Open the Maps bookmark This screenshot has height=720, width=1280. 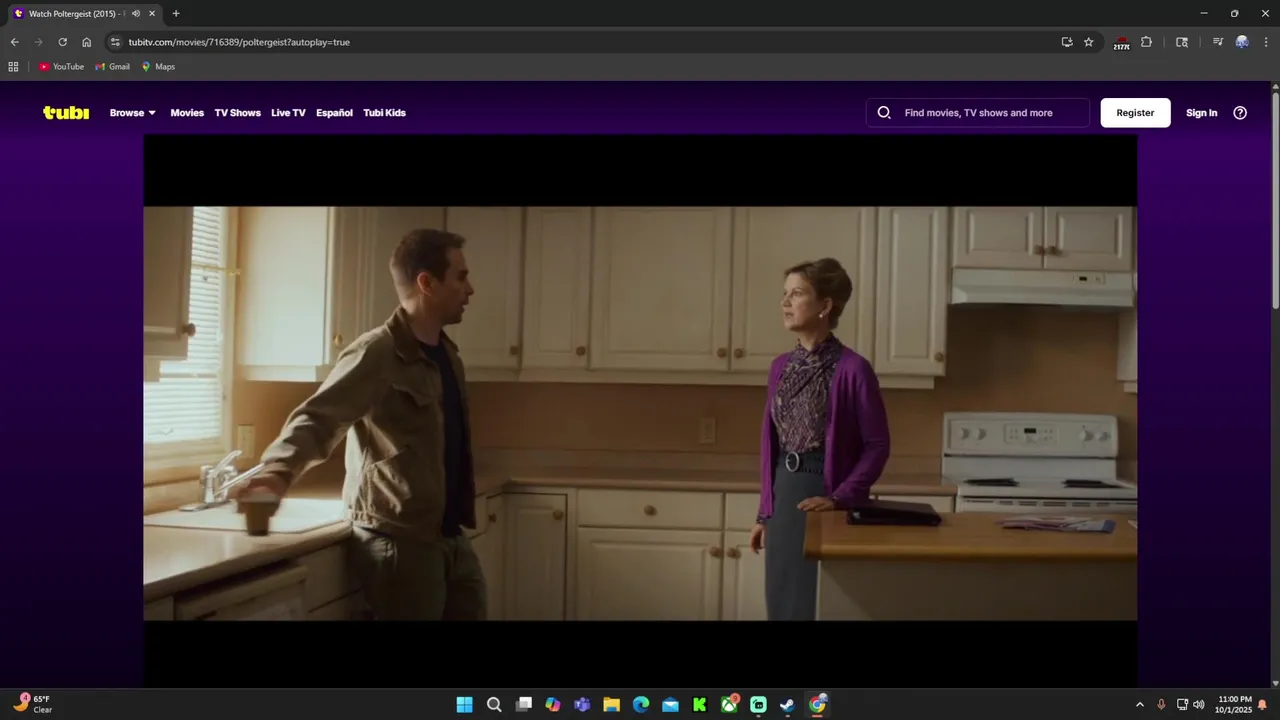[158, 67]
